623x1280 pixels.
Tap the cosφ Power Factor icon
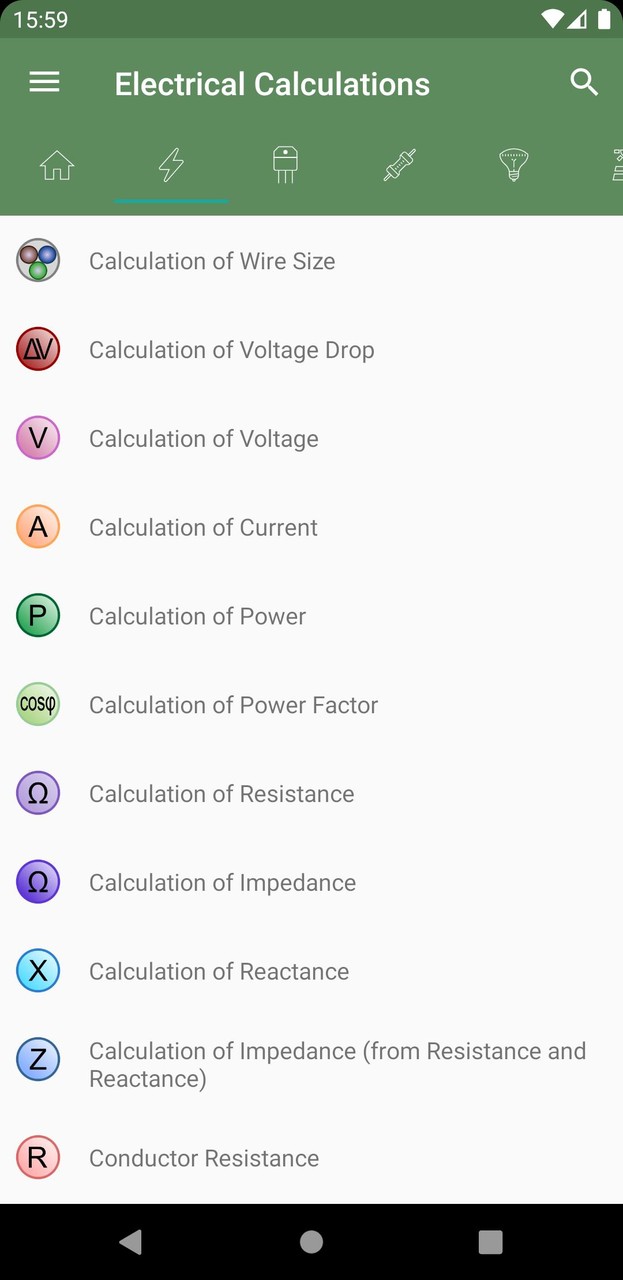pyautogui.click(x=38, y=704)
